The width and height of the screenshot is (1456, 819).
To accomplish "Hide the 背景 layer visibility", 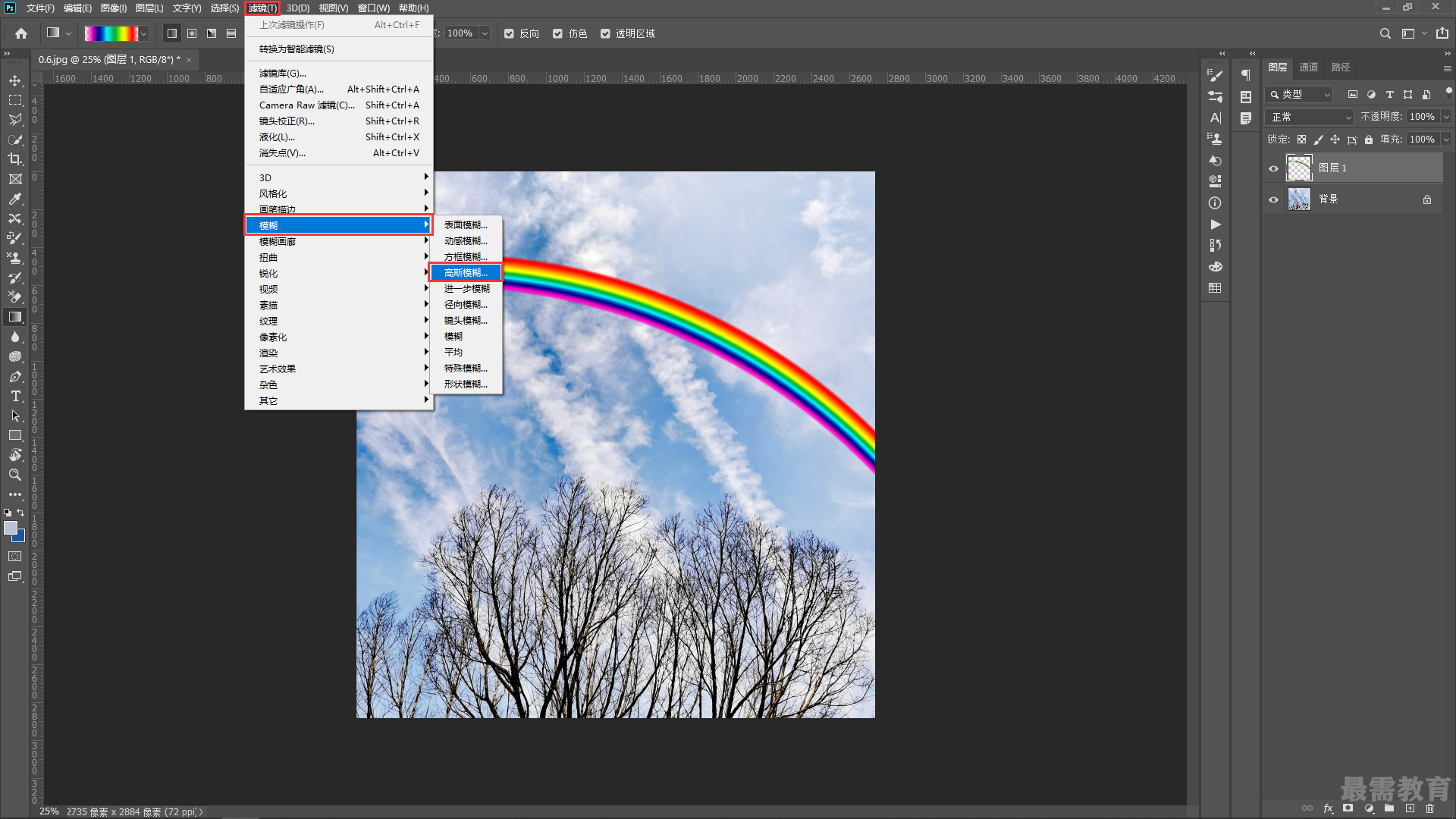I will (x=1274, y=199).
